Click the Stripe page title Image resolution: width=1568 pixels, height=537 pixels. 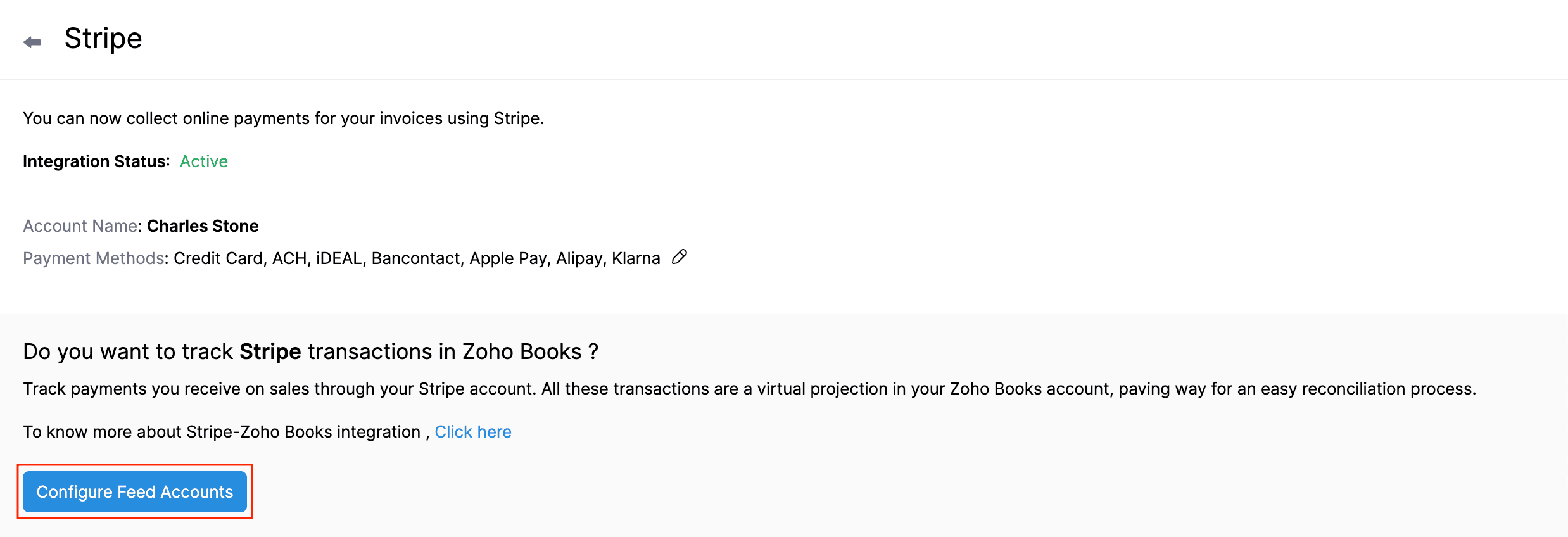pyautogui.click(x=103, y=39)
